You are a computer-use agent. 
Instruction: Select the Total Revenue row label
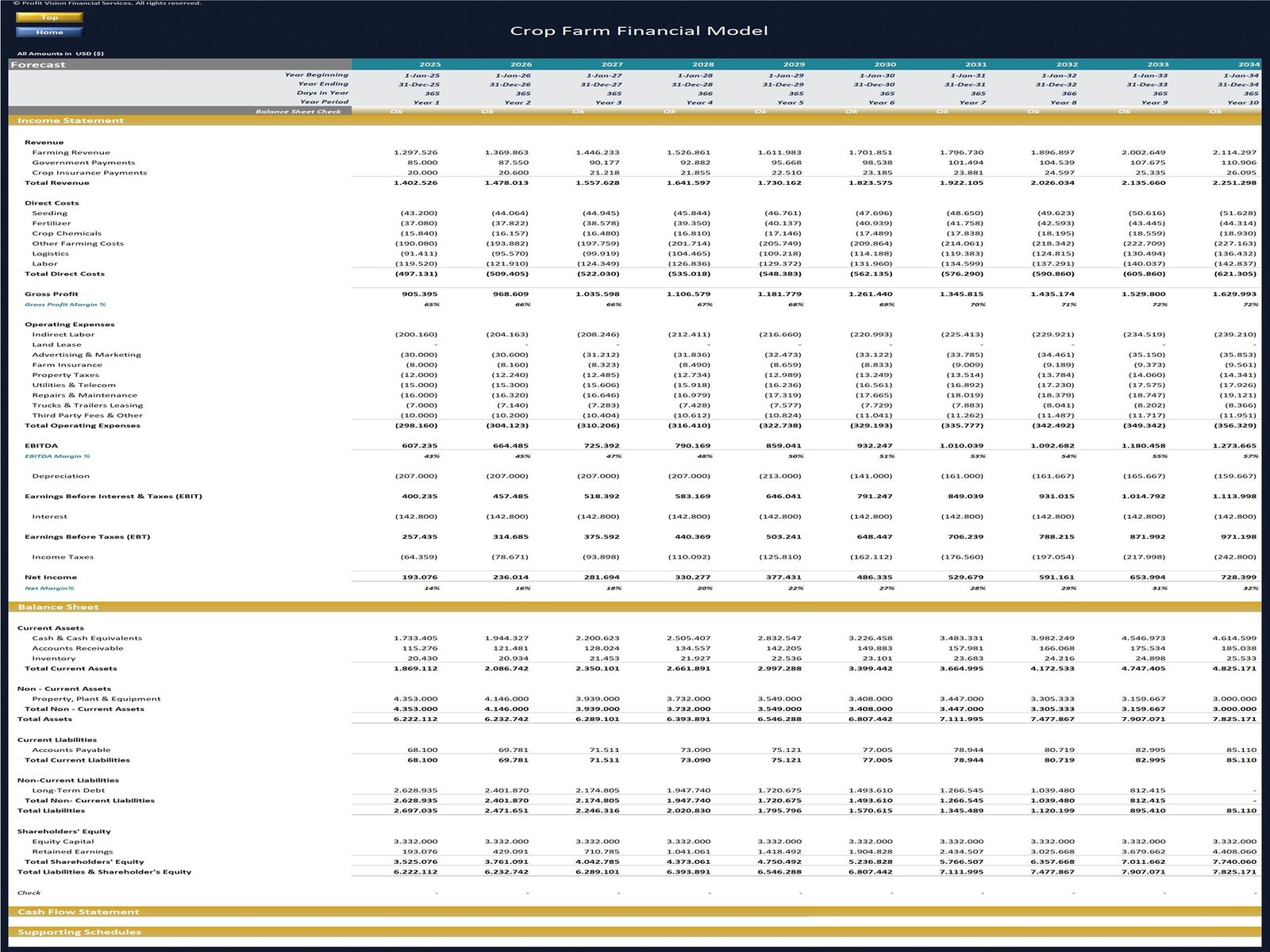coord(58,182)
